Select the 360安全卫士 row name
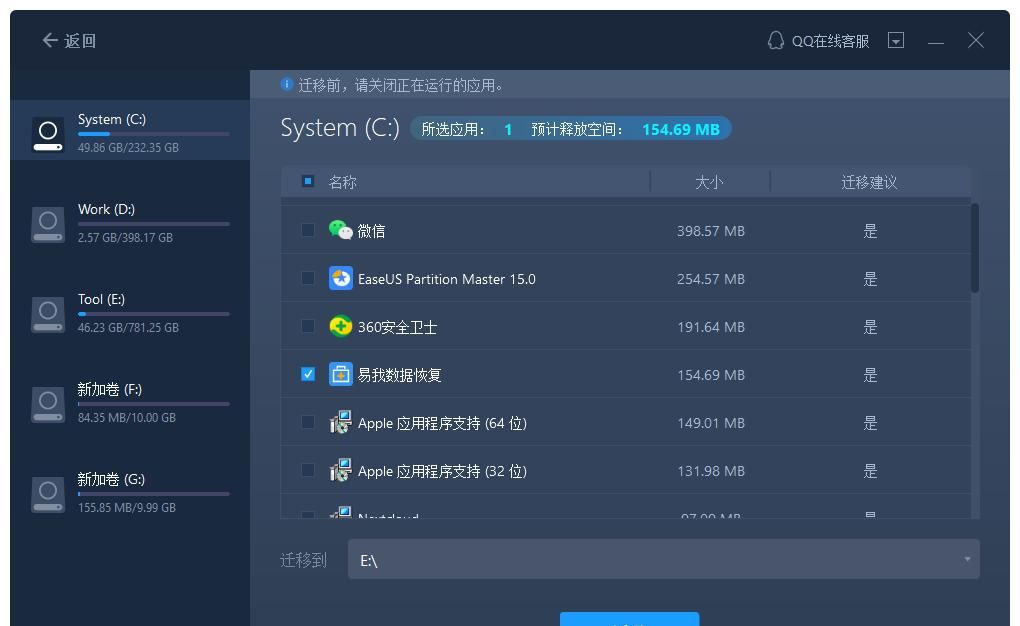Screen dimensions: 1020x626 (x=397, y=327)
